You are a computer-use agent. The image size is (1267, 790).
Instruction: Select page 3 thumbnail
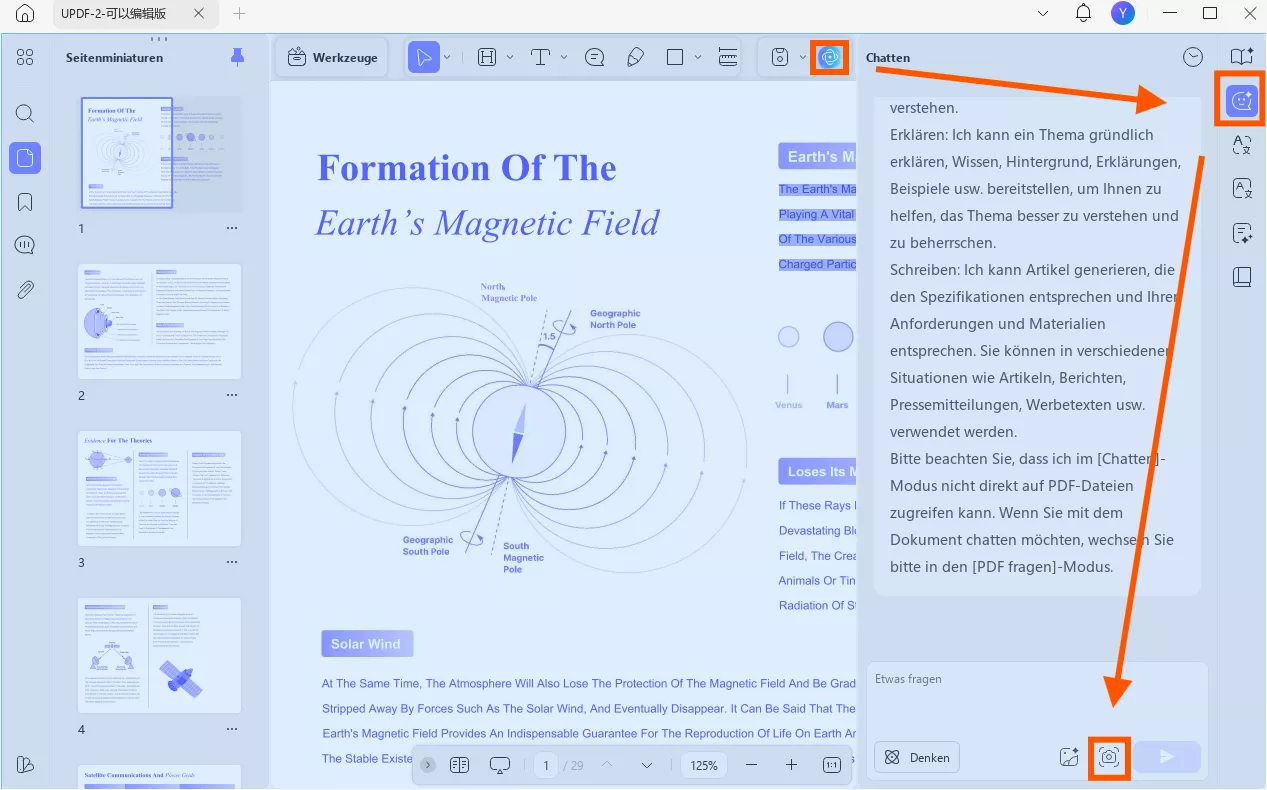[x=160, y=488]
